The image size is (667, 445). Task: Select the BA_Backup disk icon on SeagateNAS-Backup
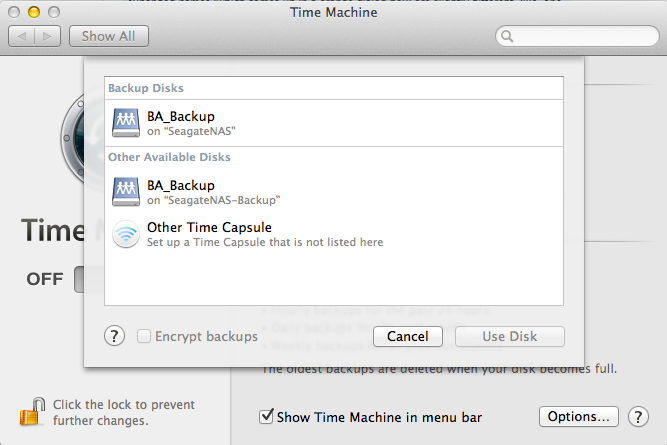[x=126, y=192]
